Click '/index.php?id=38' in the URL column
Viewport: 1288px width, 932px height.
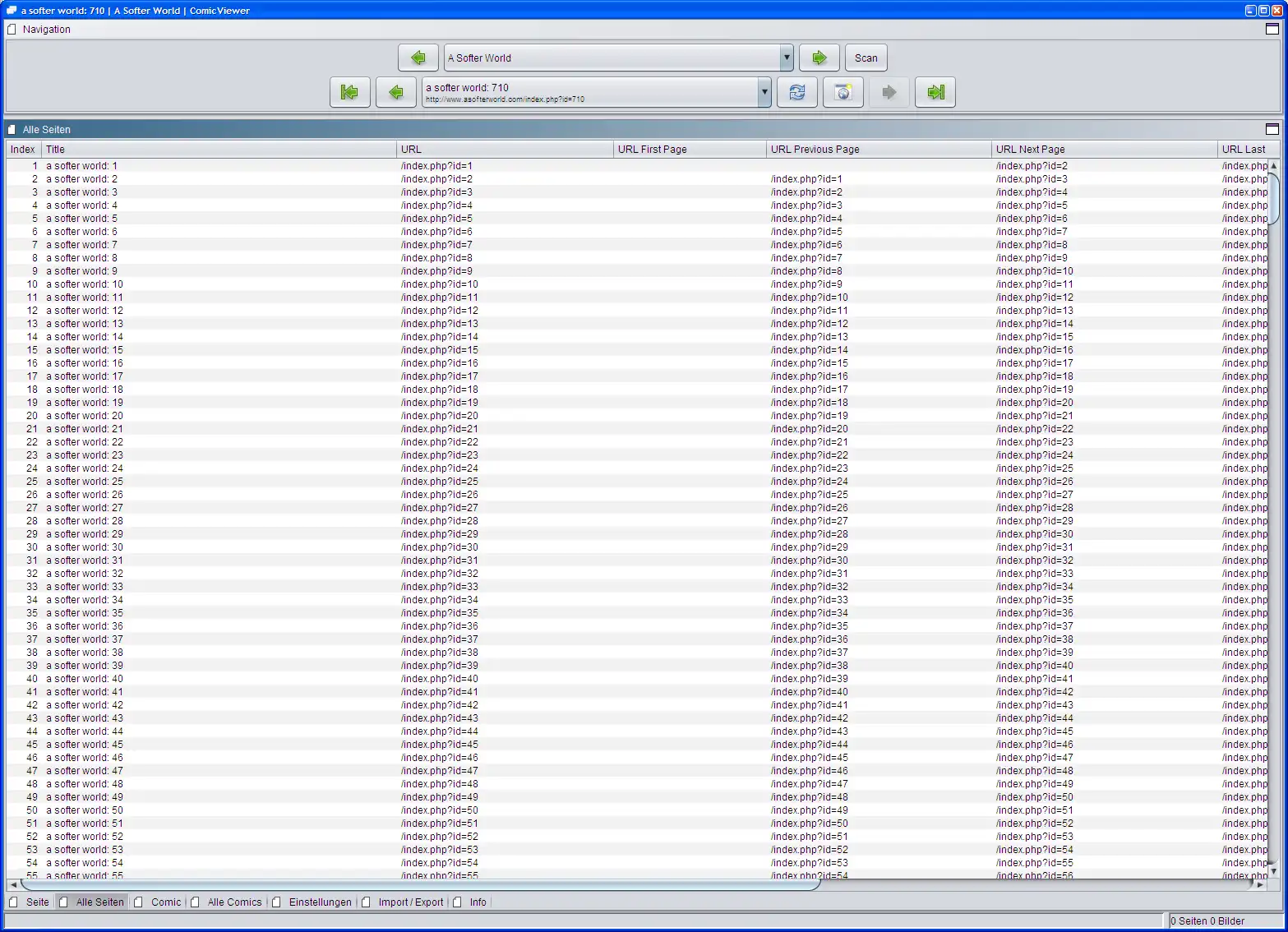point(440,652)
